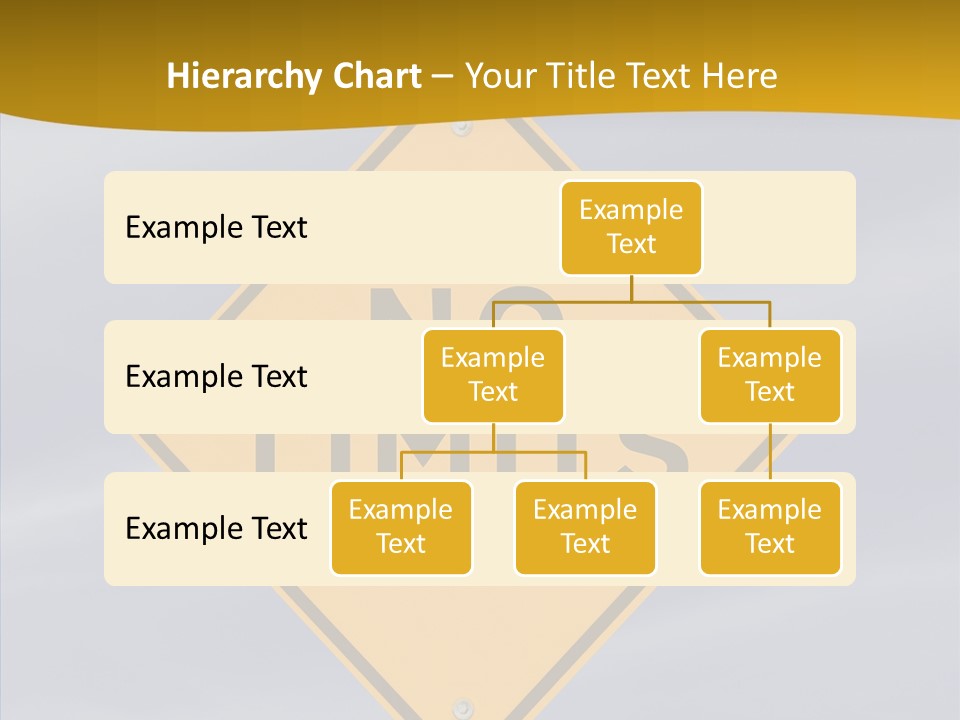Select the top-level hierarchy box
This screenshot has width=960, height=720.
[631, 227]
